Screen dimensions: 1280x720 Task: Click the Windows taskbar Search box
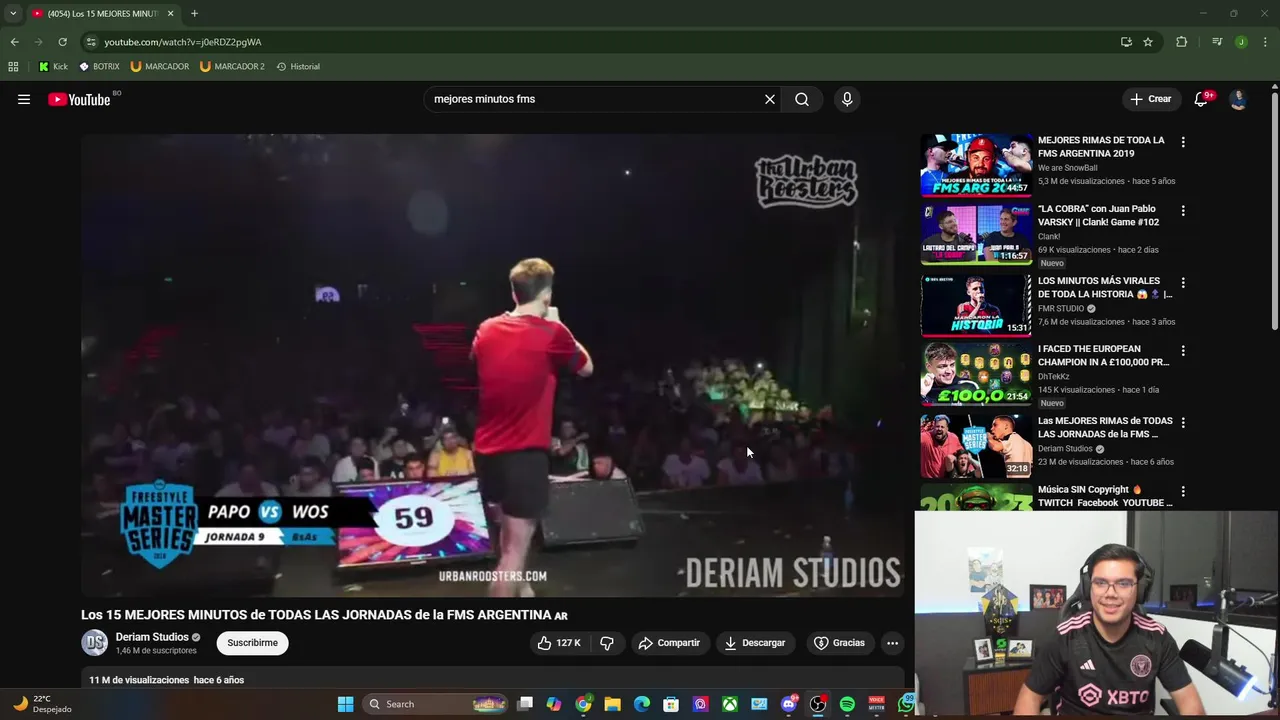tap(435, 704)
